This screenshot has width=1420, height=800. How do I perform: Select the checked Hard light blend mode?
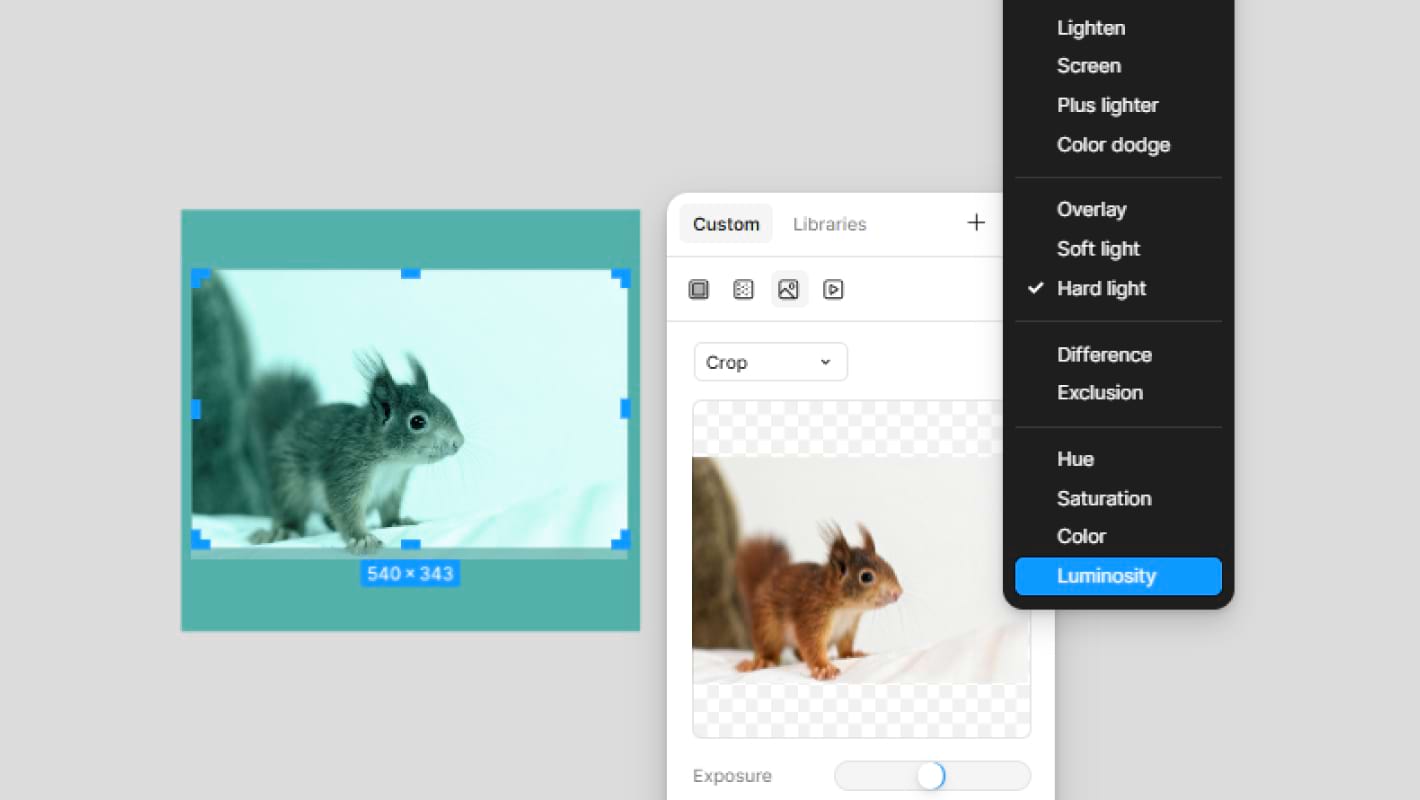pos(1101,289)
